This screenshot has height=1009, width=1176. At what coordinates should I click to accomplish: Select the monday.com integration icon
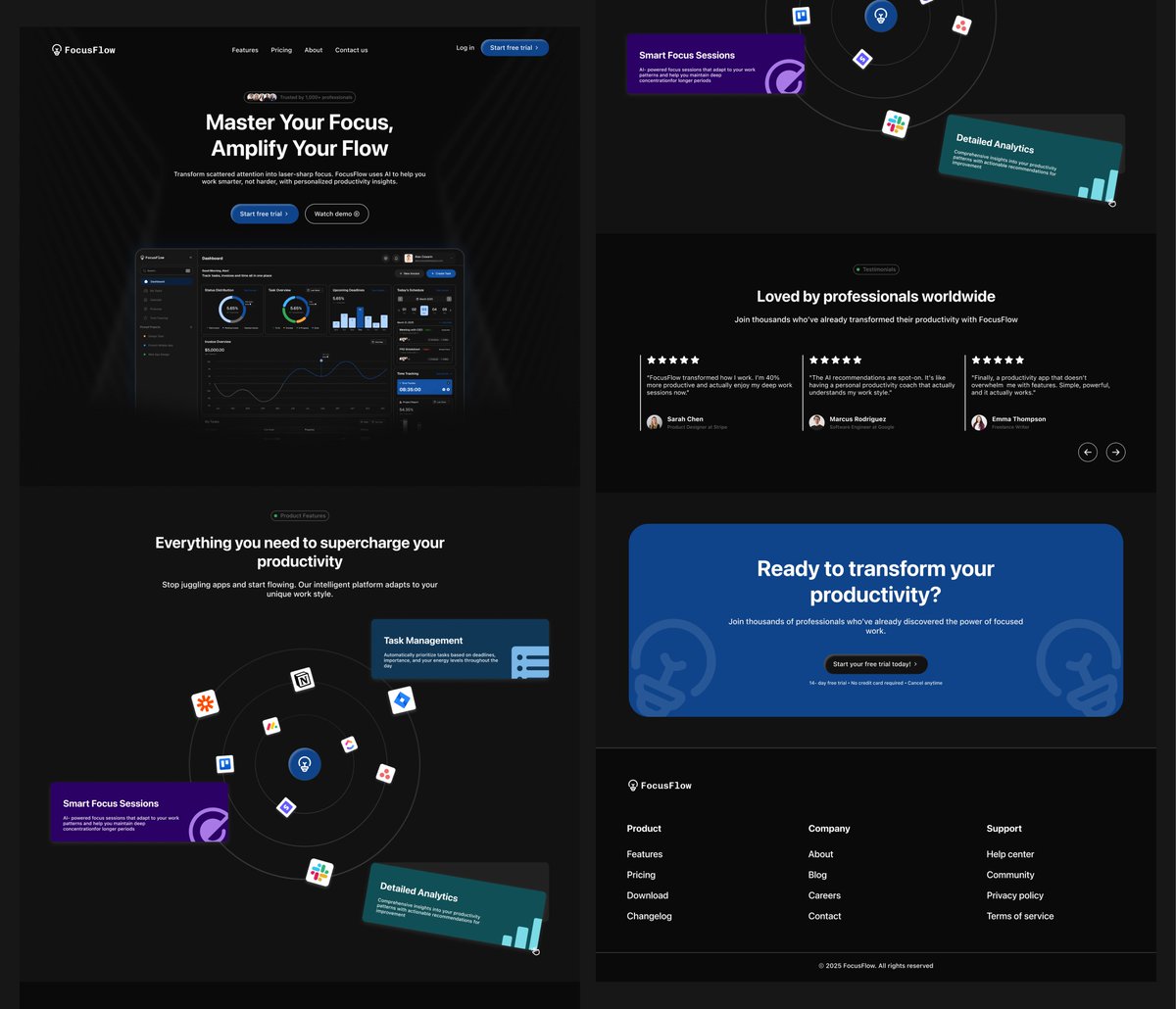pos(271,726)
